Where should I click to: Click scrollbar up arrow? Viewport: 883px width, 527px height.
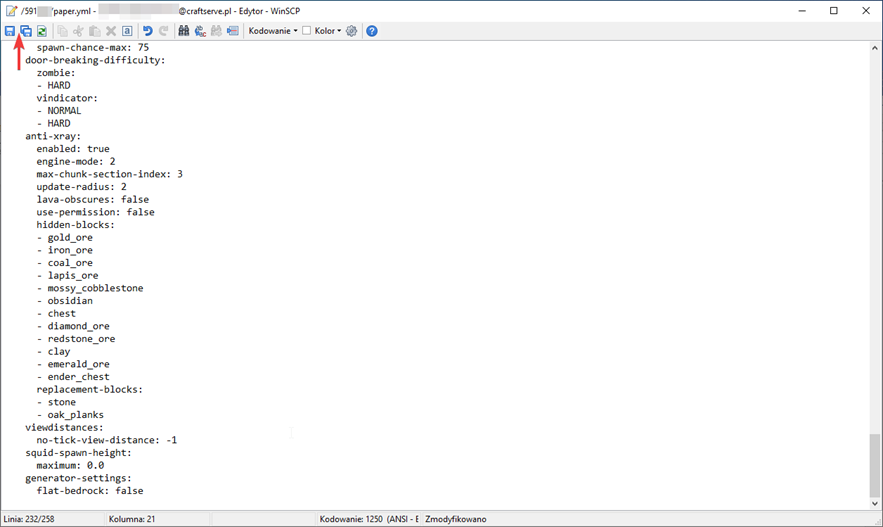click(875, 46)
